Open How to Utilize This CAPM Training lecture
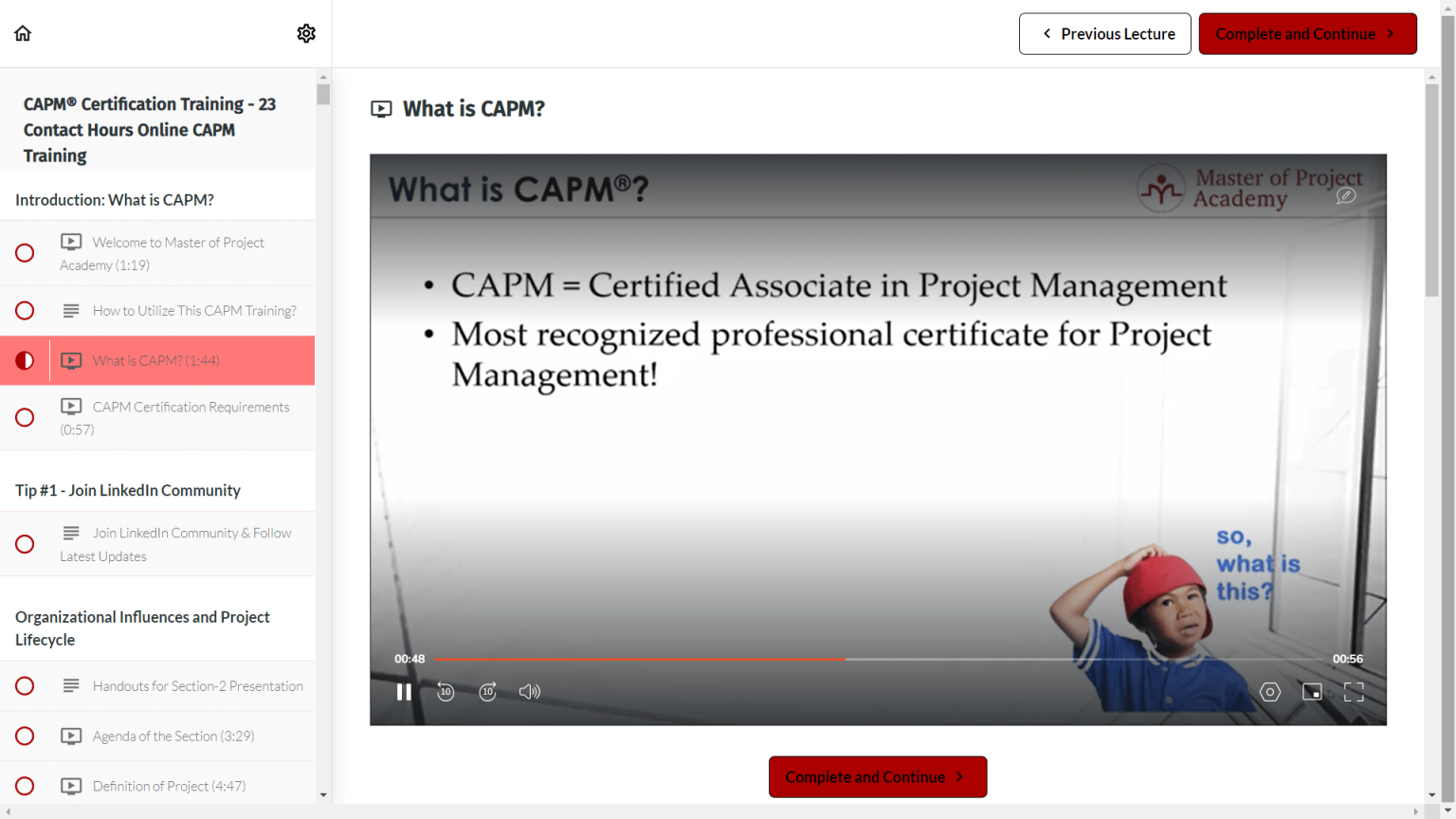The width and height of the screenshot is (1456, 819). click(193, 311)
